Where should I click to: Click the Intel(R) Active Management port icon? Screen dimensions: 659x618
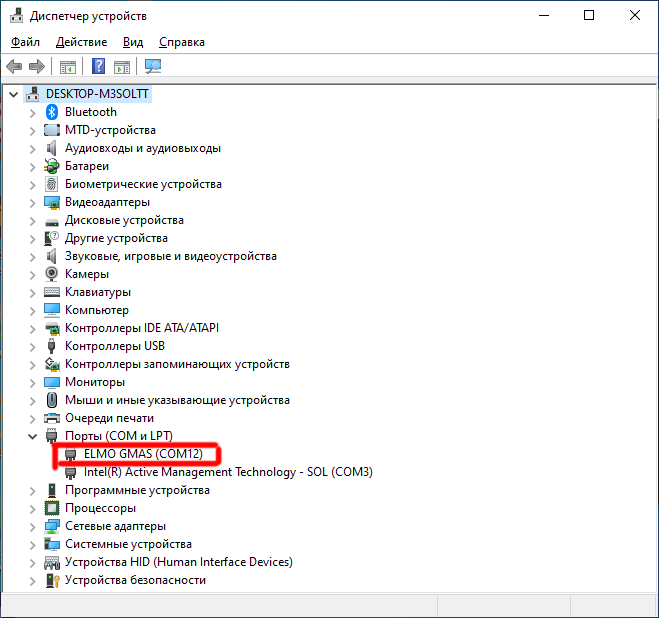coord(71,472)
